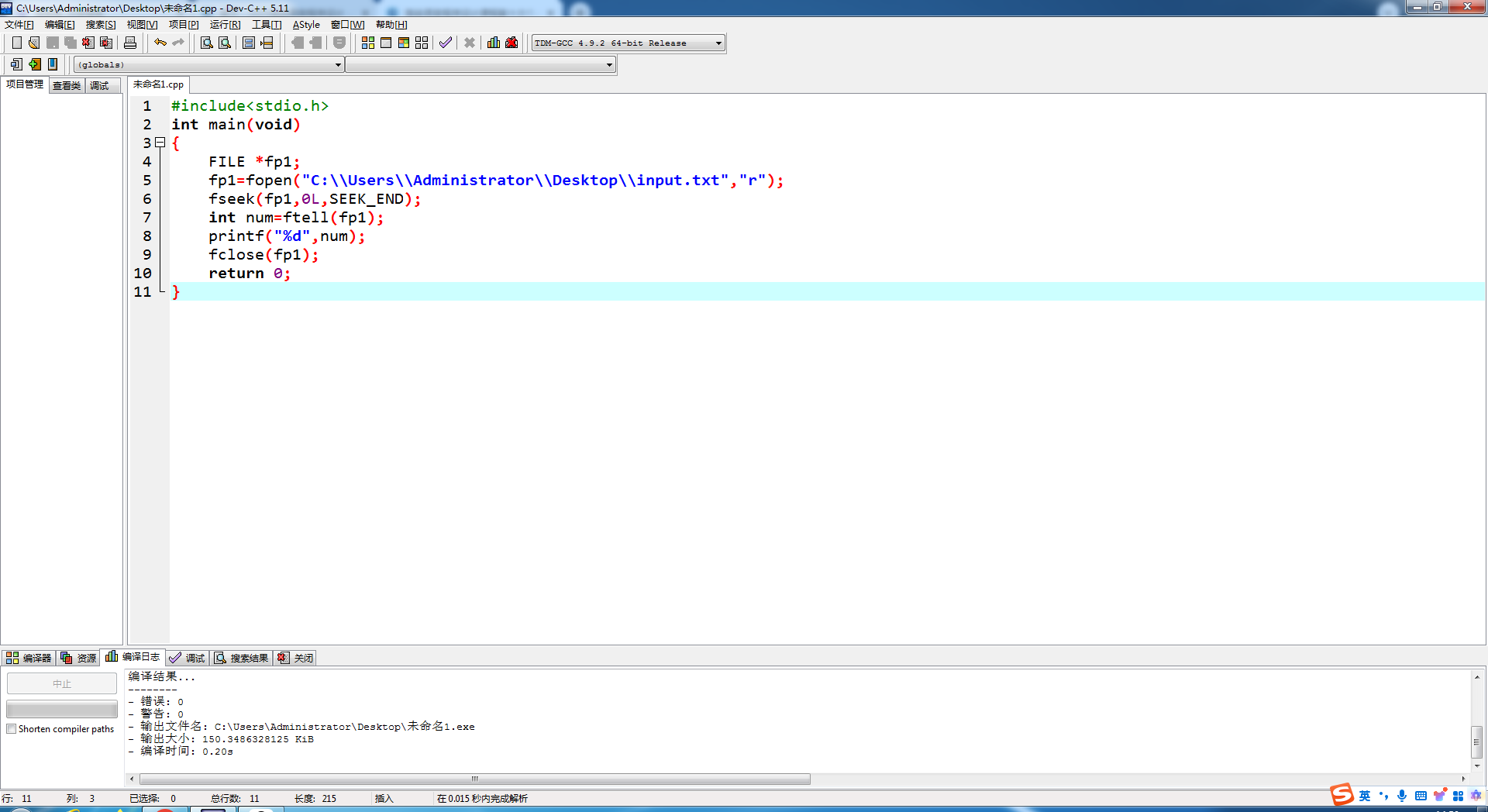1488x812 pixels.
Task: Click the close file icon with red X
Action: click(88, 43)
